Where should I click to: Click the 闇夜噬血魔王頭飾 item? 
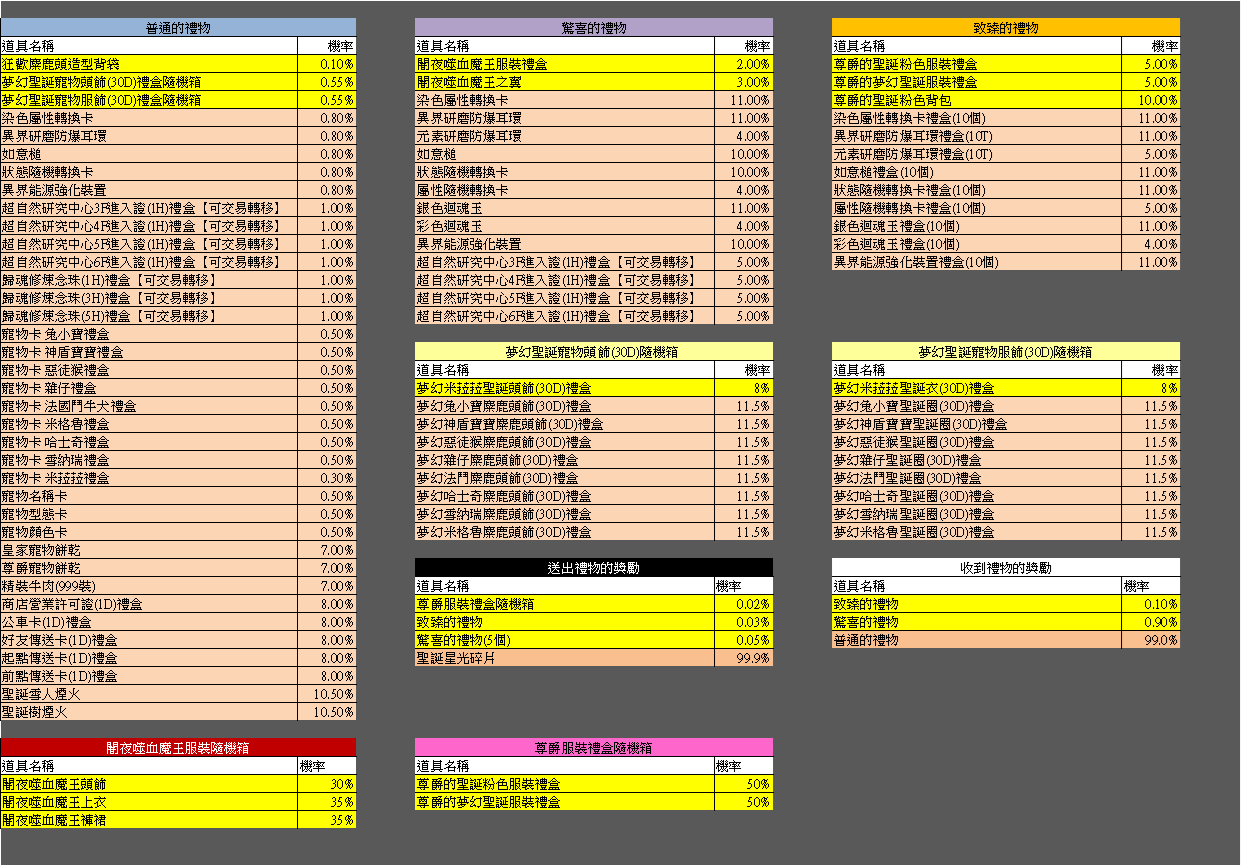(x=149, y=784)
